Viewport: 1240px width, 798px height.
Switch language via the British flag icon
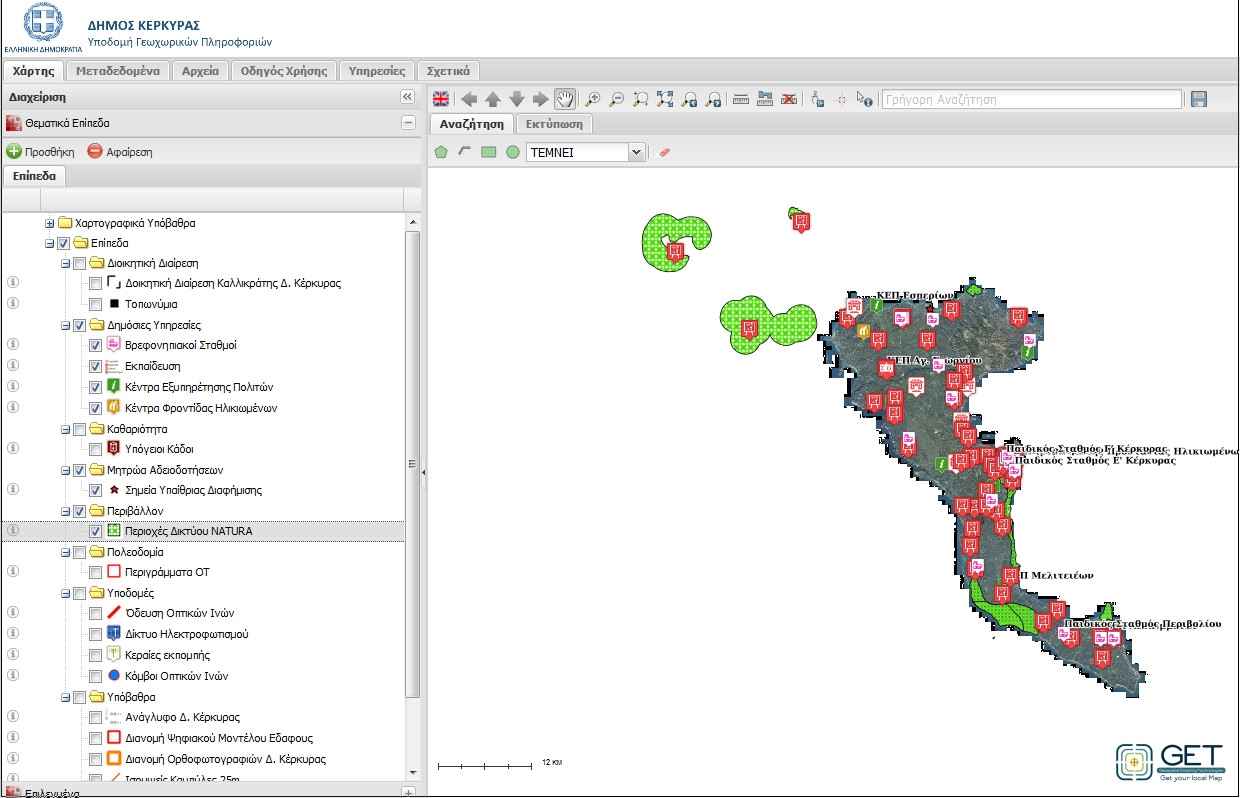point(440,99)
